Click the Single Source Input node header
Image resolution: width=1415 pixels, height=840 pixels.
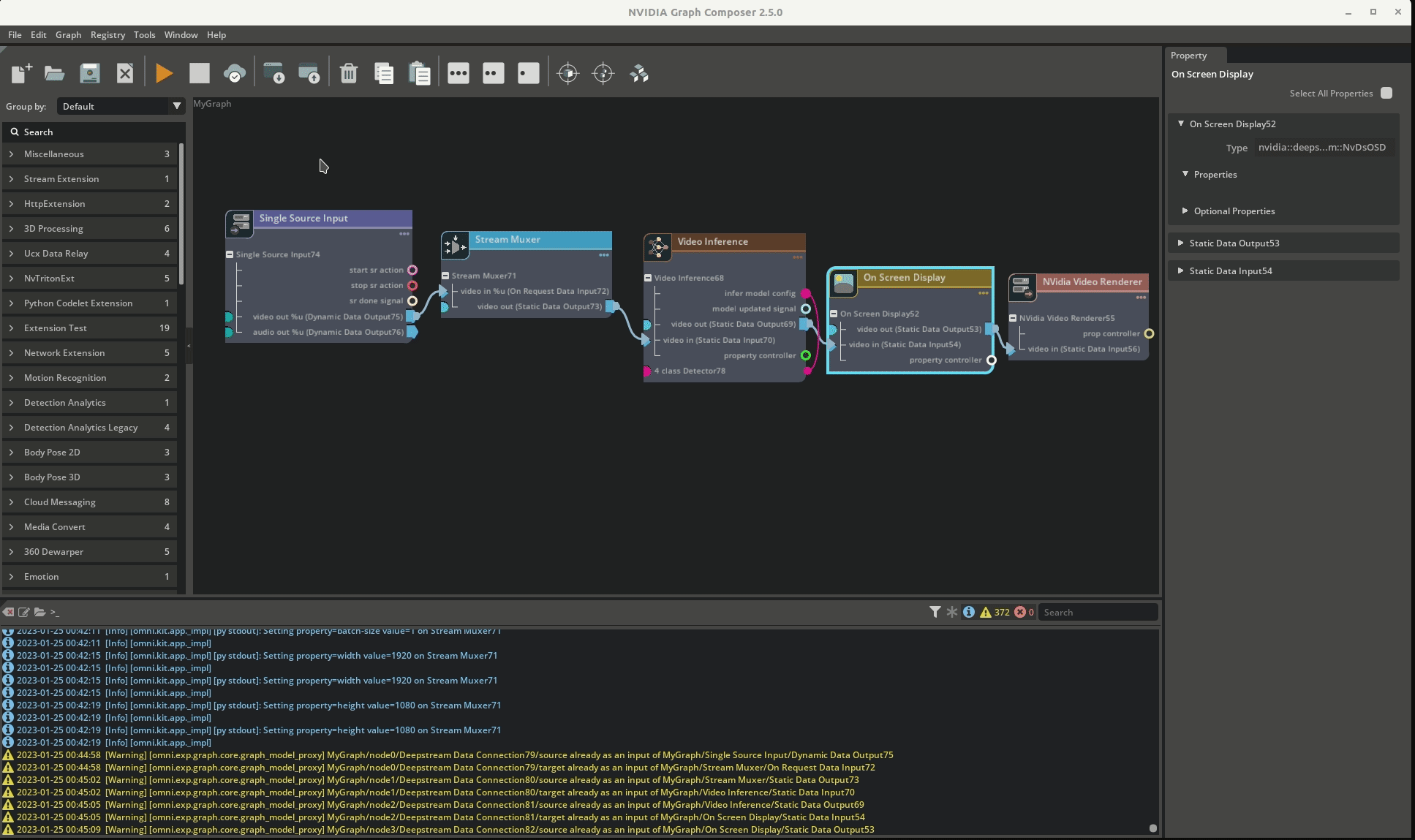coord(332,218)
